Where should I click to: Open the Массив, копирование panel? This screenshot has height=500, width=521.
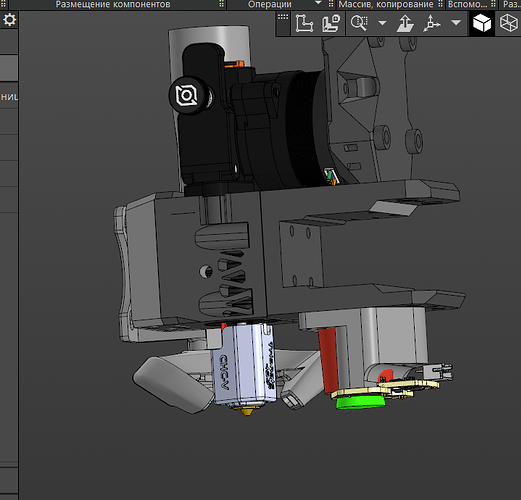point(386,4)
